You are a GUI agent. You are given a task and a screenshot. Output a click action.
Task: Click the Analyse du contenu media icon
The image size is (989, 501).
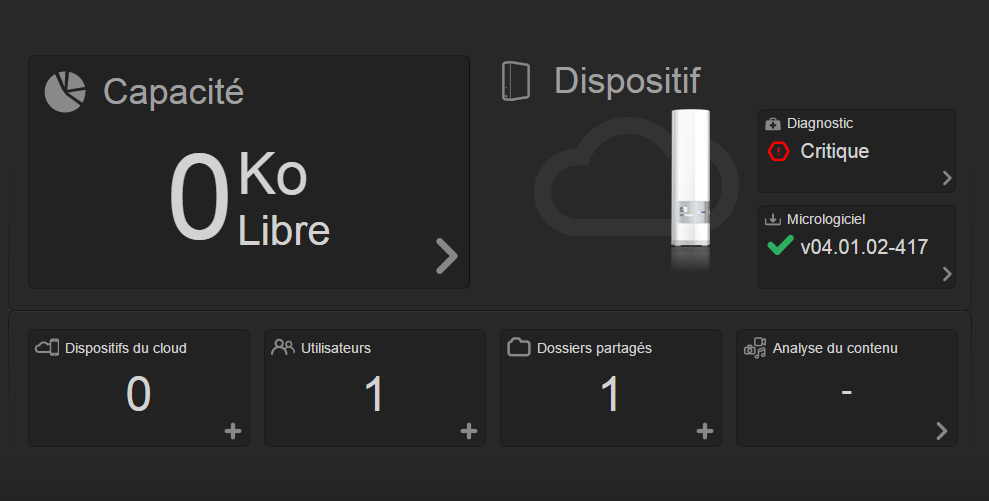click(756, 348)
